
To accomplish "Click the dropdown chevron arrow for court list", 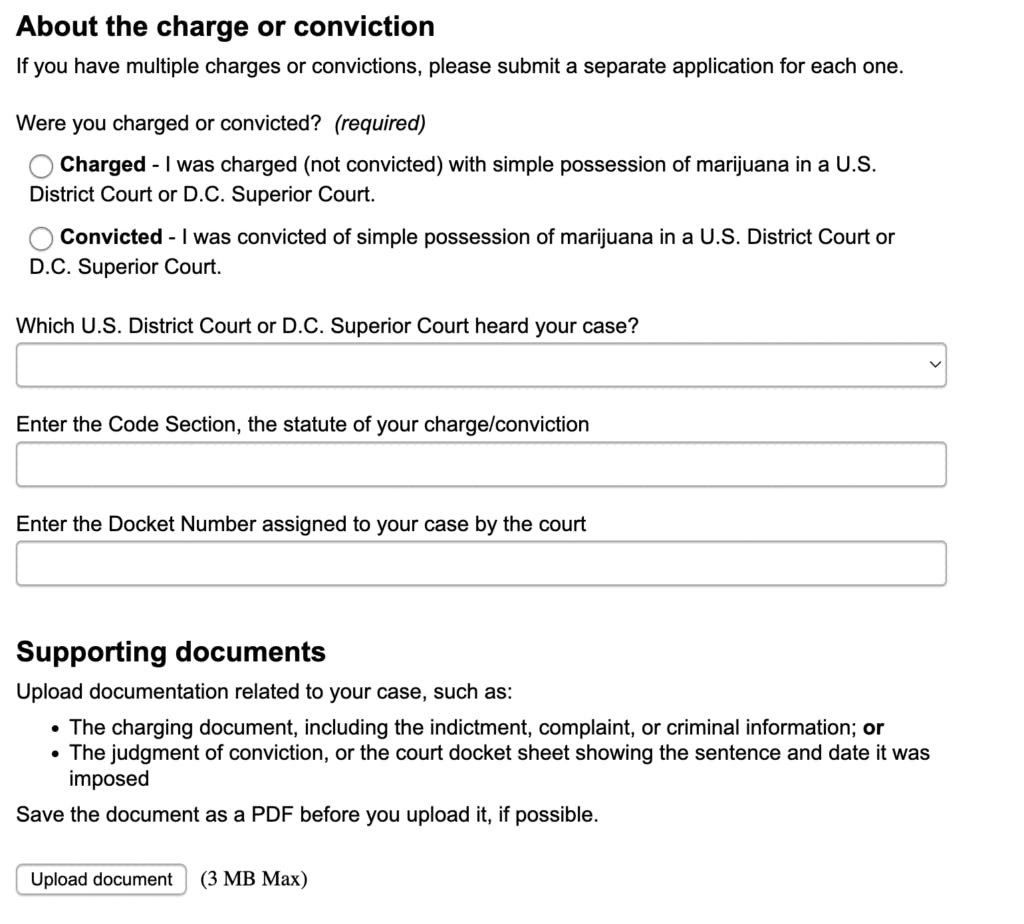I will point(935,365).
